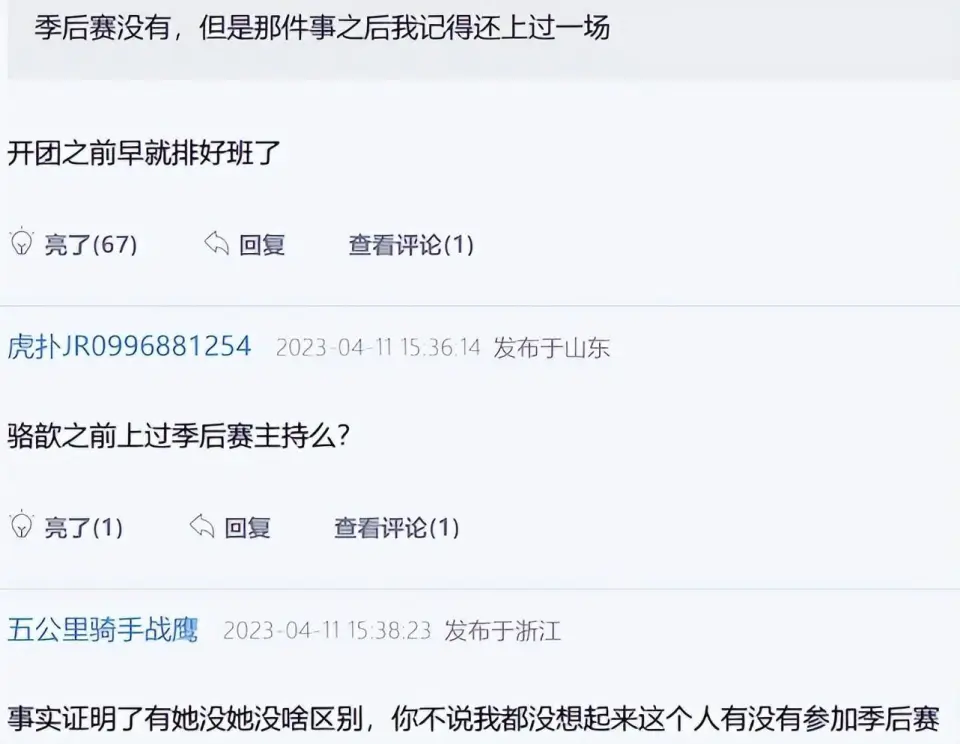Screen dimensions: 960x744
Task: Click the lightbulb icon beside 亮了(1)
Action: click(x=21, y=525)
